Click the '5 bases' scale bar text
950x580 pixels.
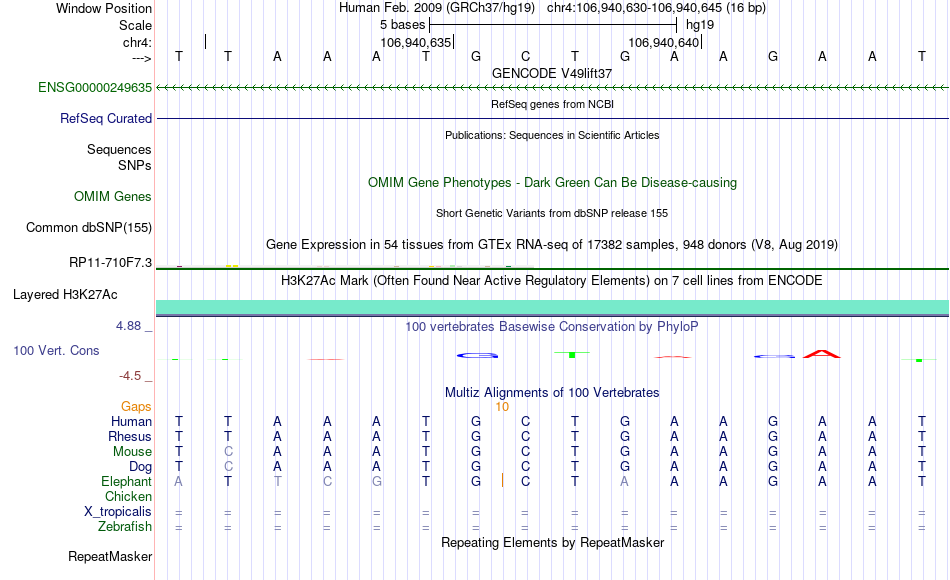[402, 25]
